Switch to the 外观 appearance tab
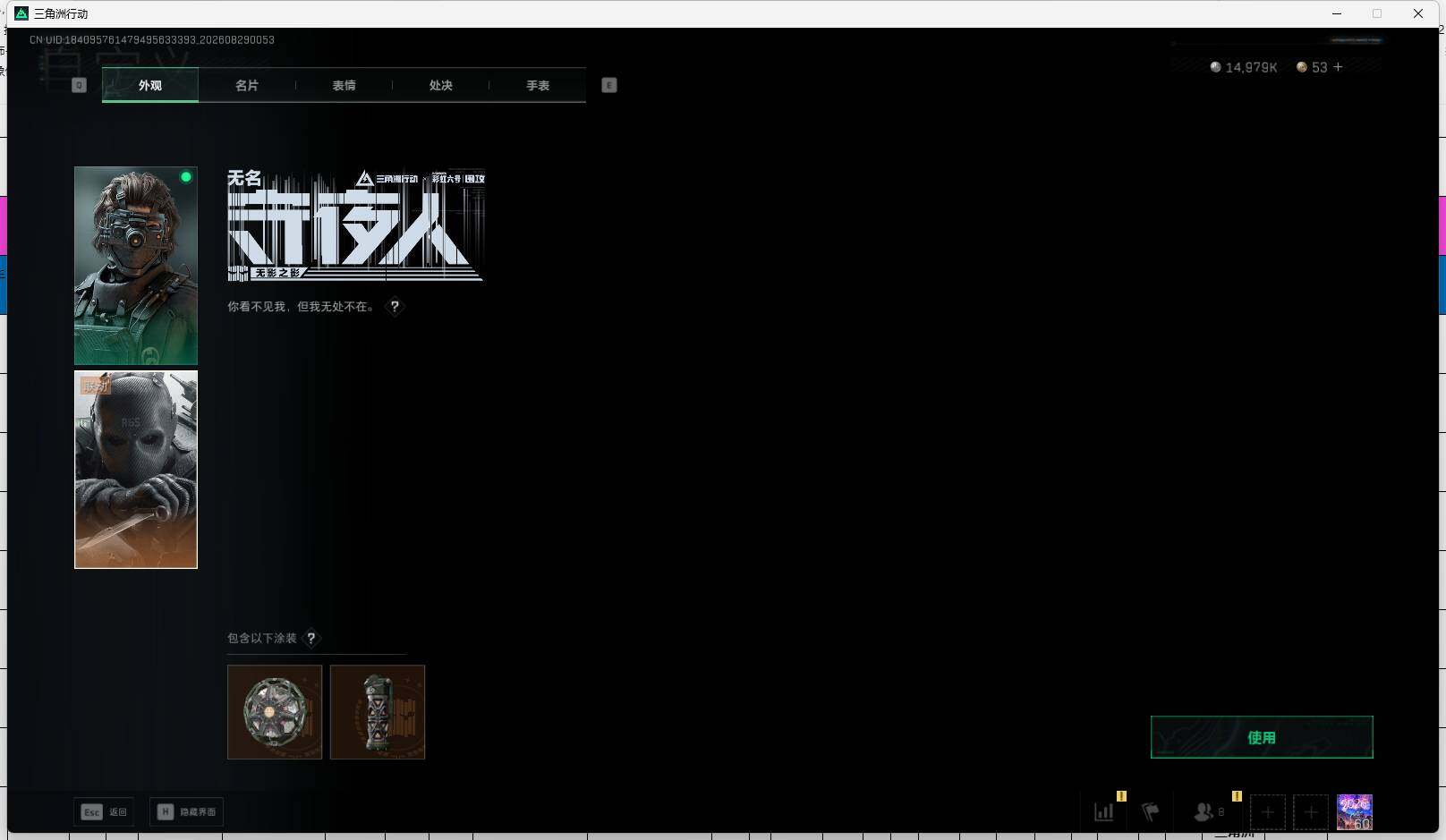The height and width of the screenshot is (840, 1446). click(x=150, y=85)
